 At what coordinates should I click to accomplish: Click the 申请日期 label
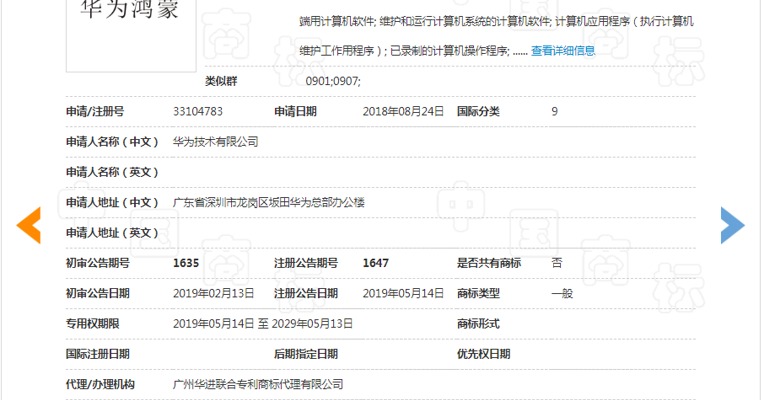tap(295, 112)
